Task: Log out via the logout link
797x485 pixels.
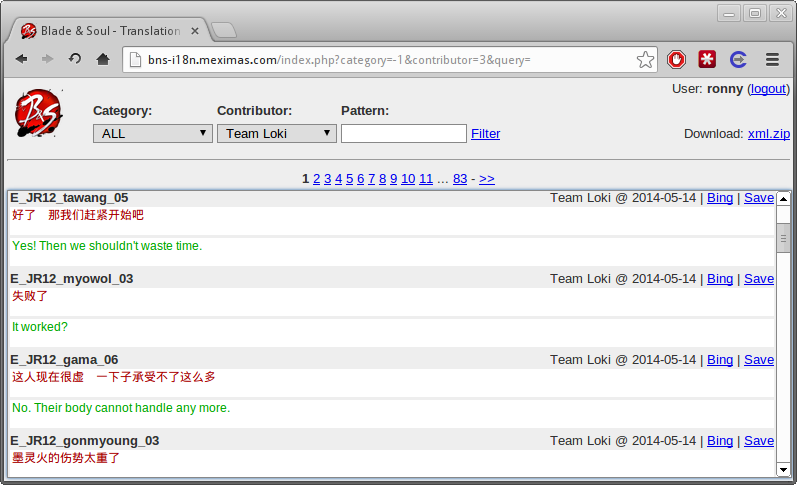Action: 768,89
